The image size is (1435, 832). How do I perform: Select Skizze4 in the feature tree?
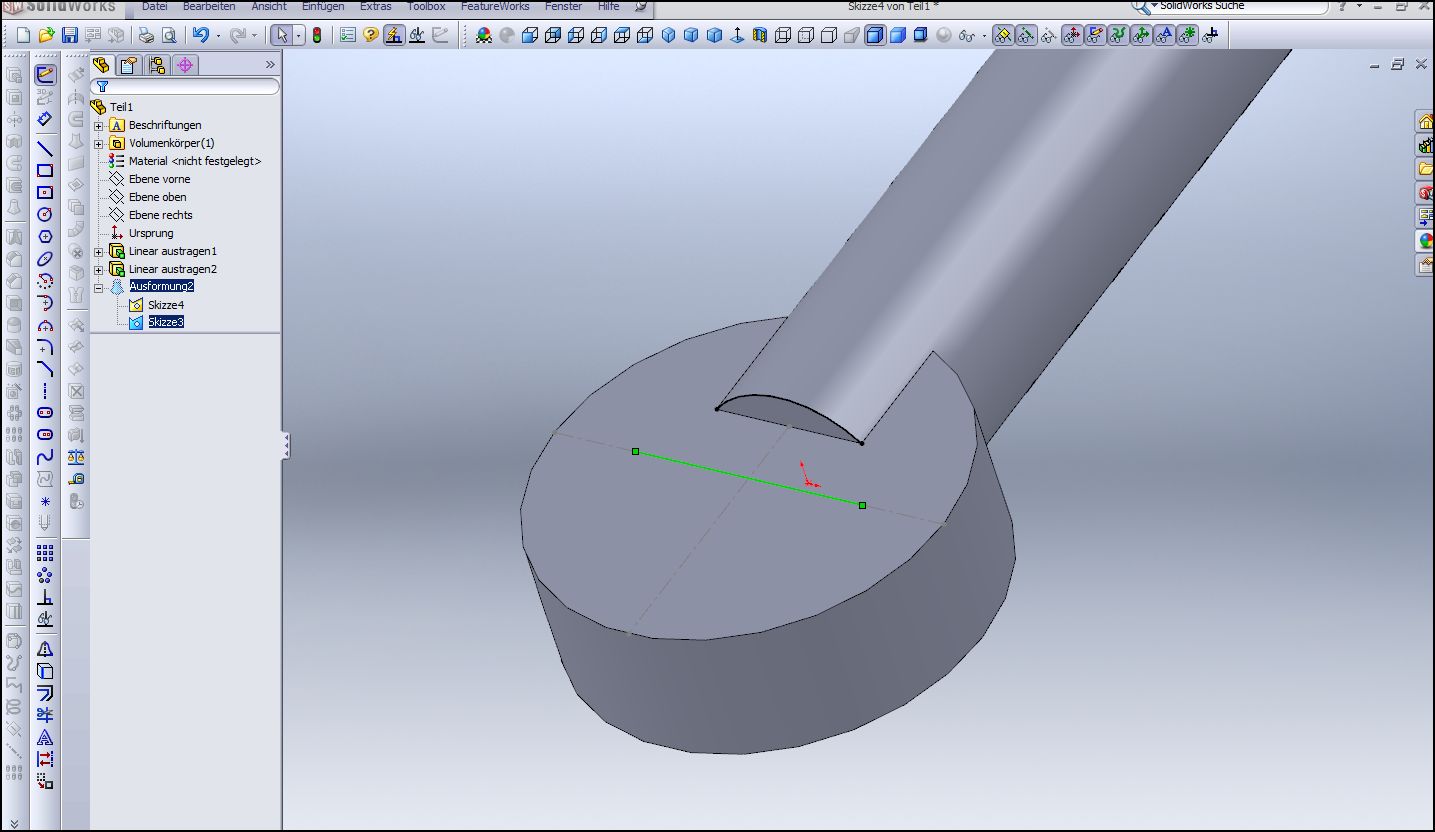165,305
